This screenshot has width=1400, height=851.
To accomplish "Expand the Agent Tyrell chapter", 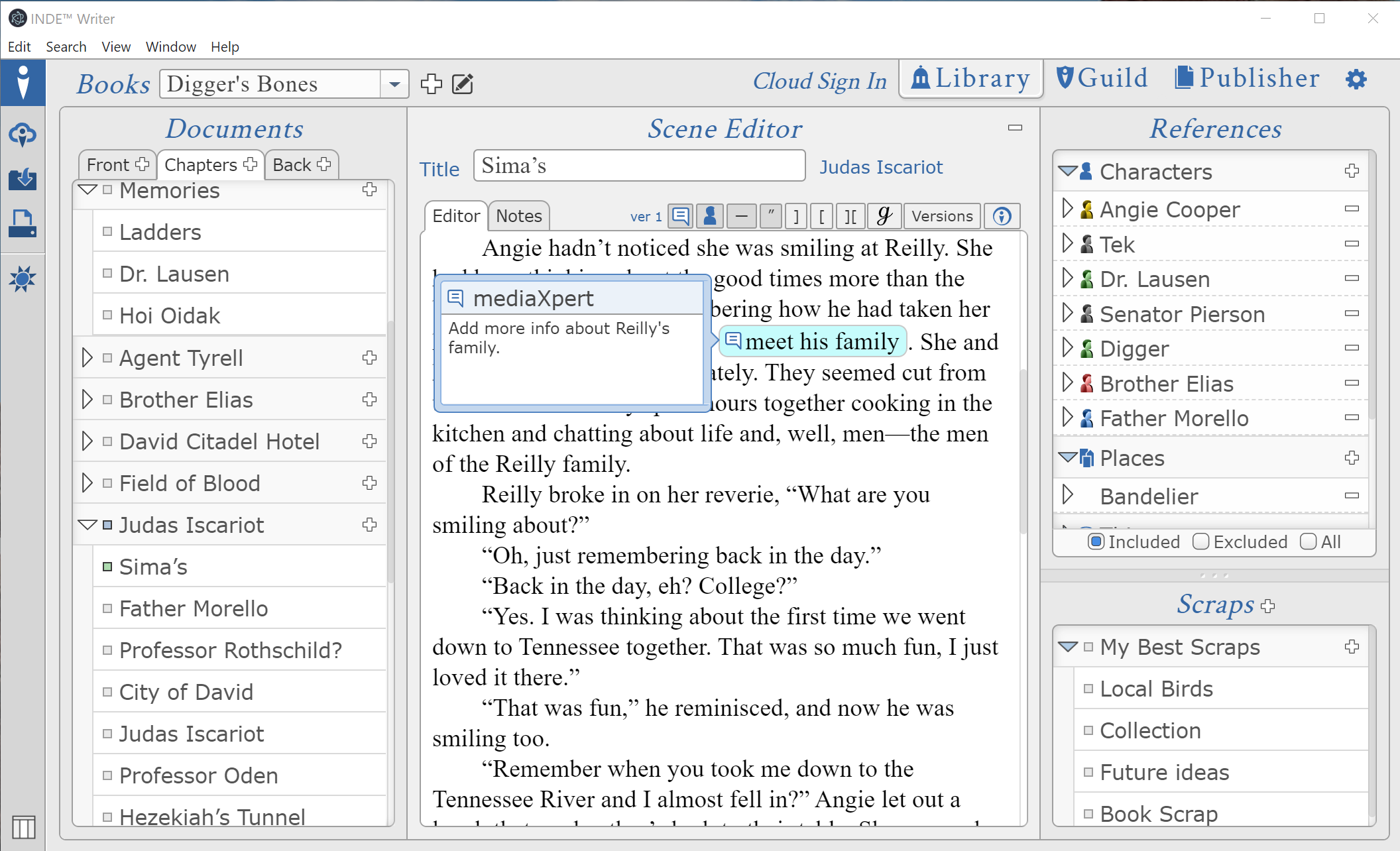I will point(87,358).
